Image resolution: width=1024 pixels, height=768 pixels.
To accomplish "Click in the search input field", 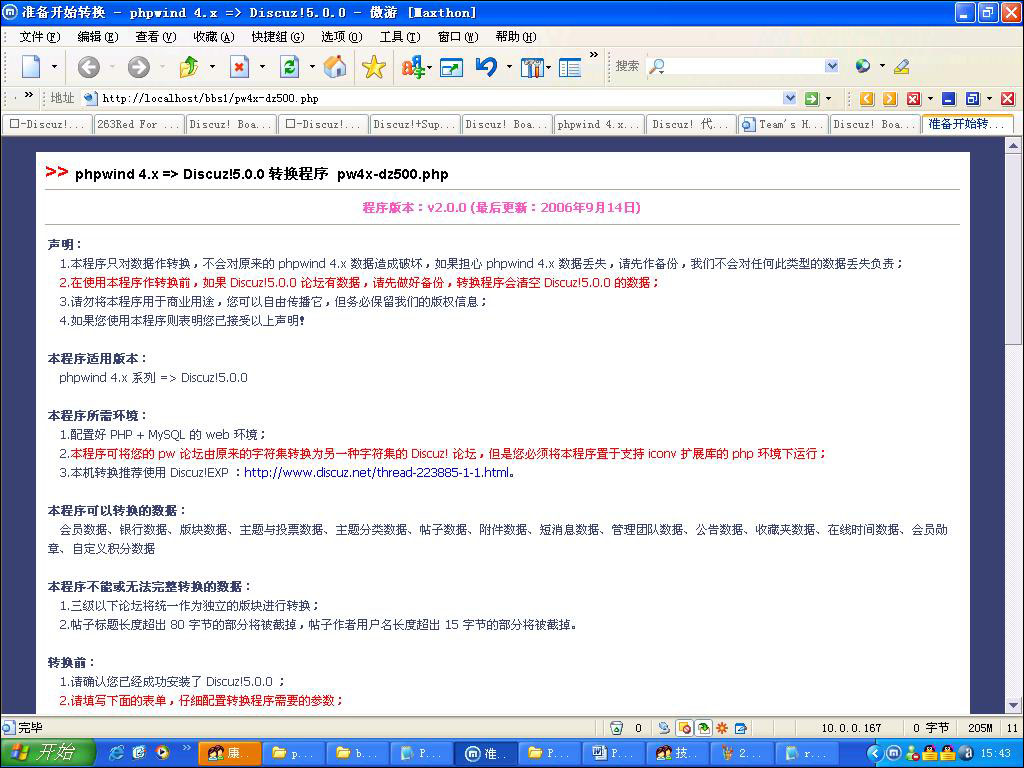I will [x=744, y=66].
